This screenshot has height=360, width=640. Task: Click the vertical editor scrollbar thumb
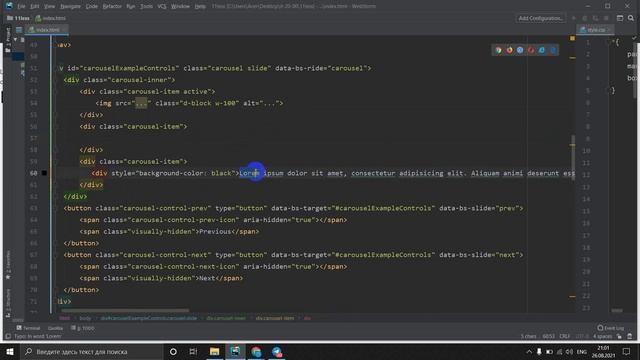pos(573,157)
